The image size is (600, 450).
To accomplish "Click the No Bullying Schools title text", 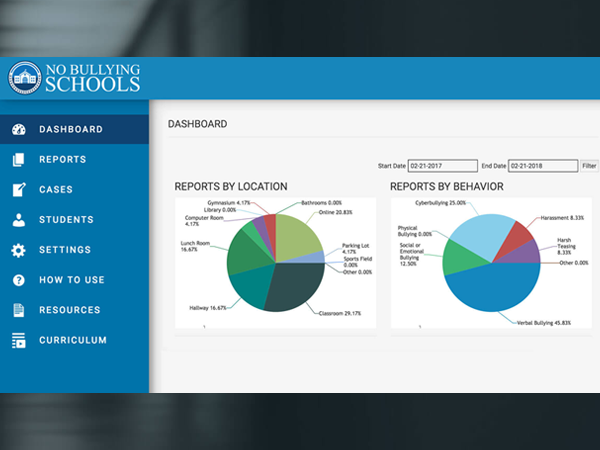I will 93,78.
